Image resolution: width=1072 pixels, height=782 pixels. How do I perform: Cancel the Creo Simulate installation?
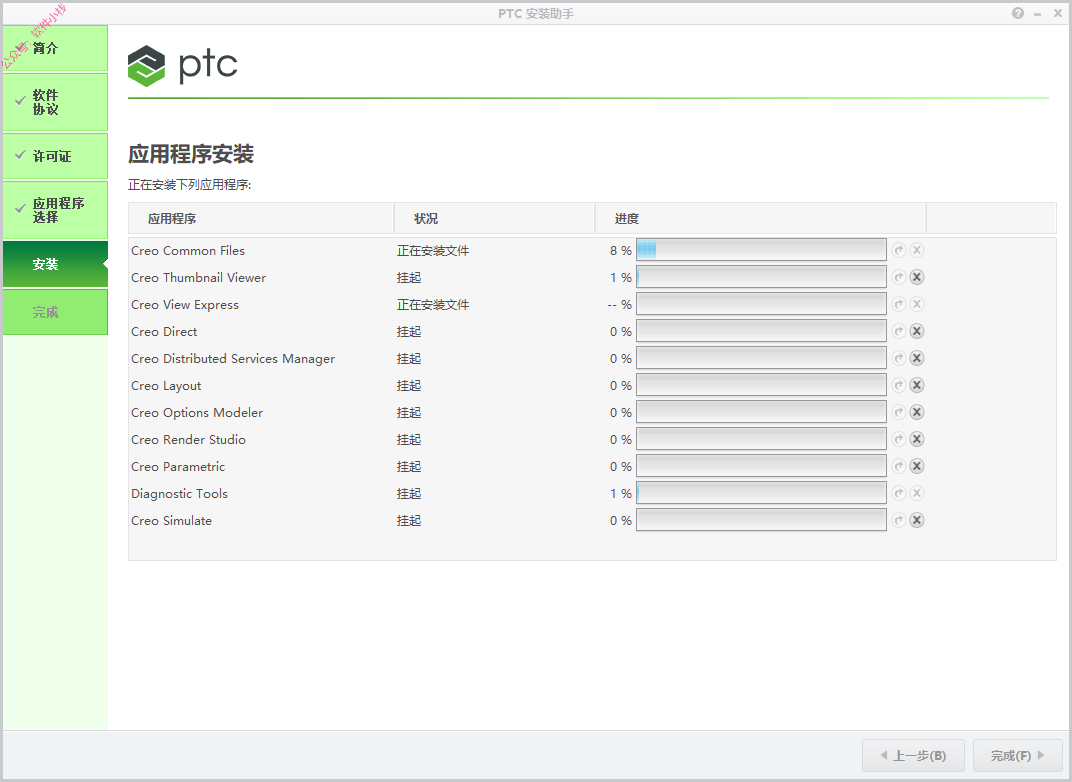pyautogui.click(x=917, y=520)
